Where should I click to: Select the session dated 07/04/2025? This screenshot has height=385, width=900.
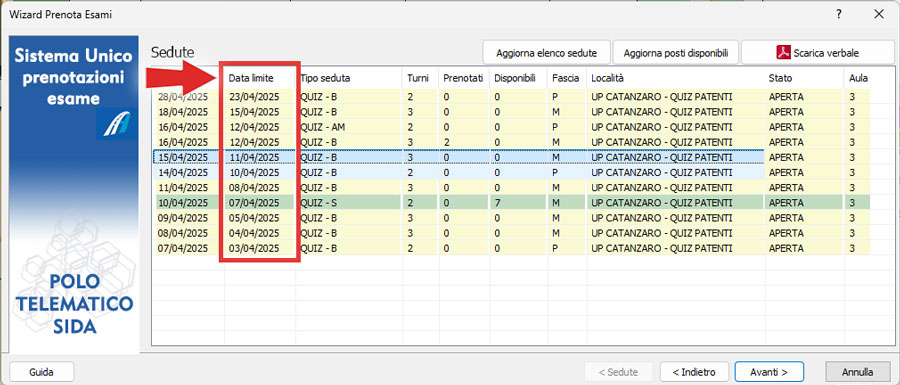click(511, 248)
